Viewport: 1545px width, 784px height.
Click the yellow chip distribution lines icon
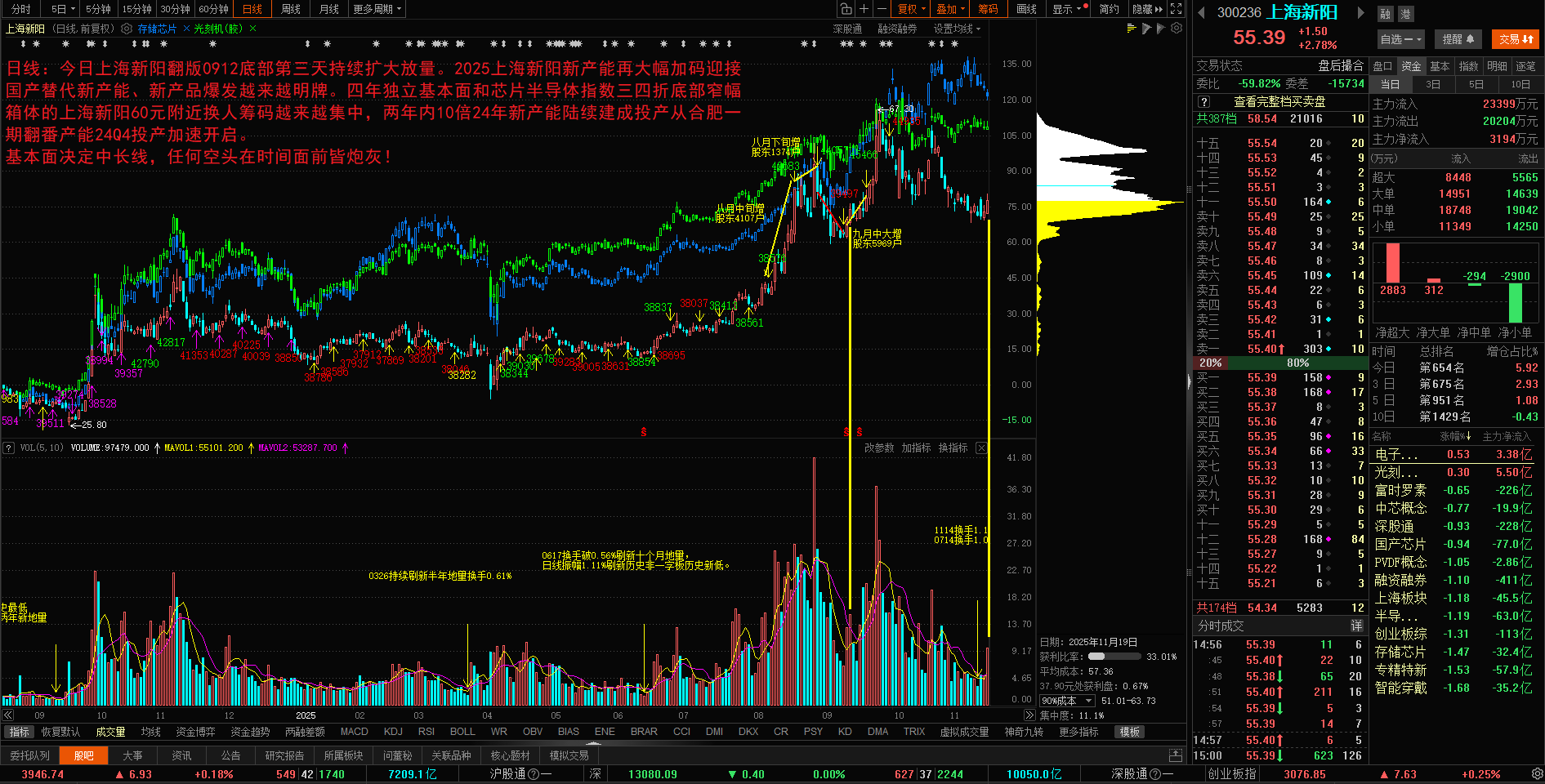pos(1132,28)
